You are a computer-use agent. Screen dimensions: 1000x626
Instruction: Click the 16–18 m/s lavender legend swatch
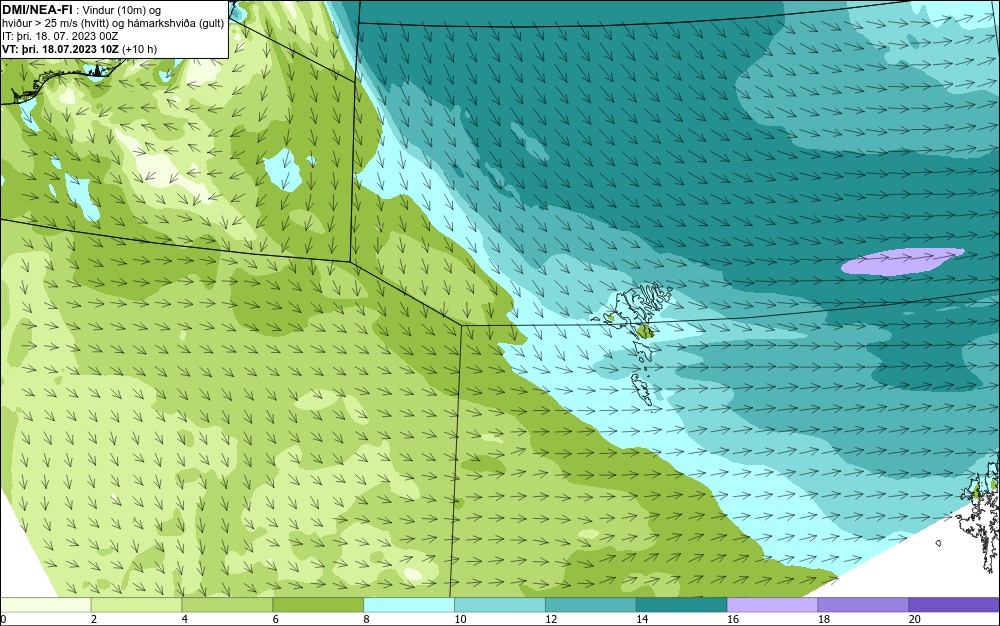[x=772, y=605]
